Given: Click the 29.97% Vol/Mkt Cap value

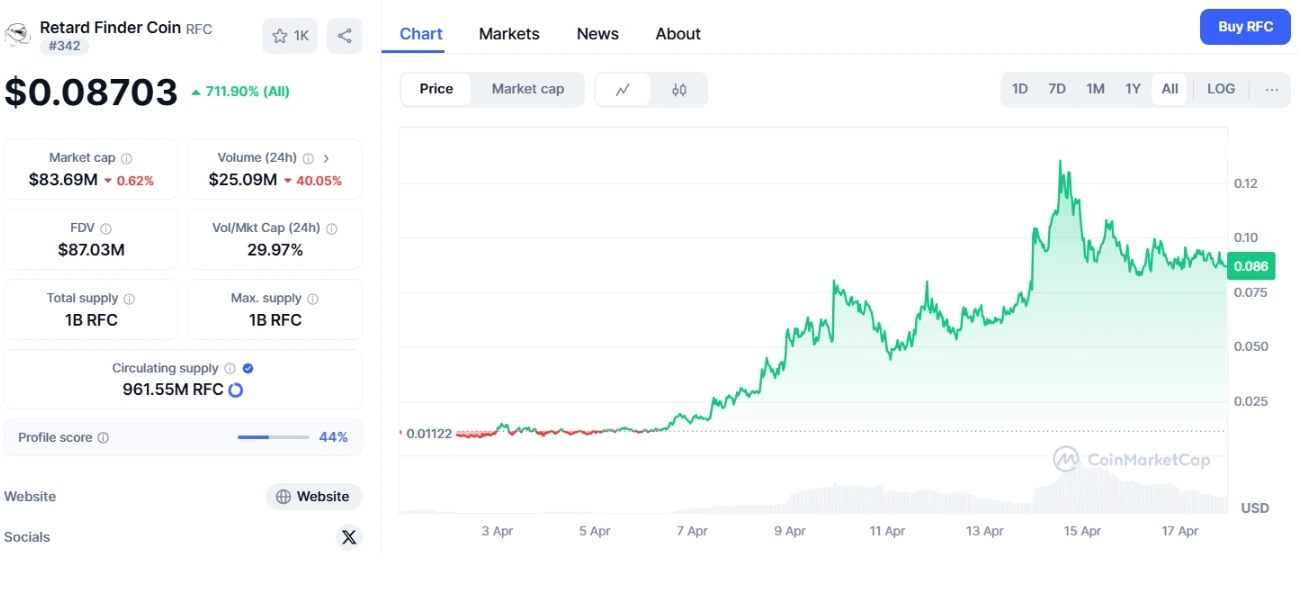Looking at the screenshot, I should pyautogui.click(x=275, y=250).
